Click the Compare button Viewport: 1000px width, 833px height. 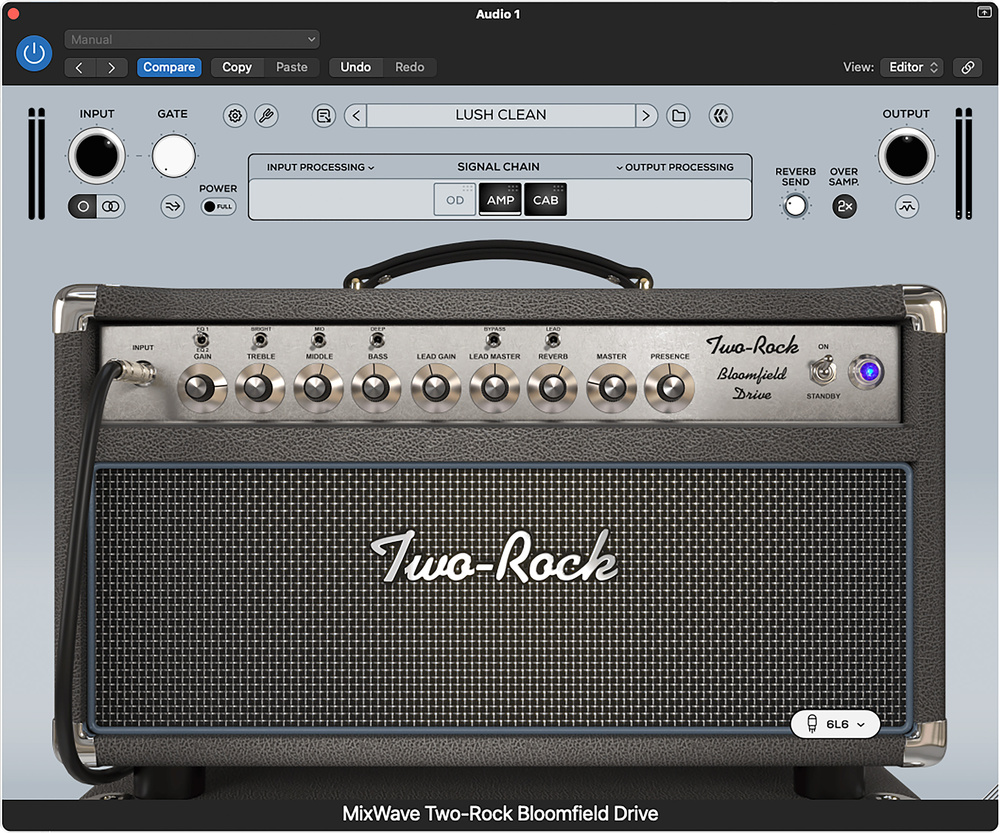pyautogui.click(x=169, y=68)
